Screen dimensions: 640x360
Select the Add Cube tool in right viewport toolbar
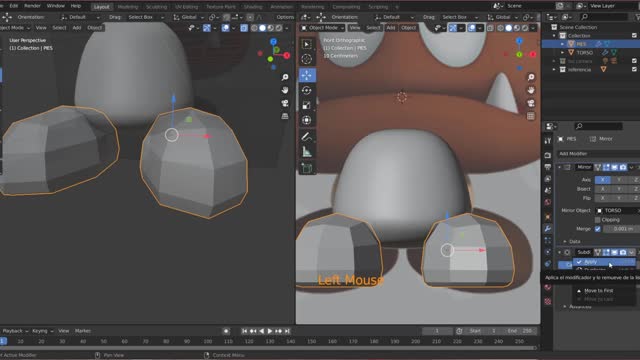[307, 168]
